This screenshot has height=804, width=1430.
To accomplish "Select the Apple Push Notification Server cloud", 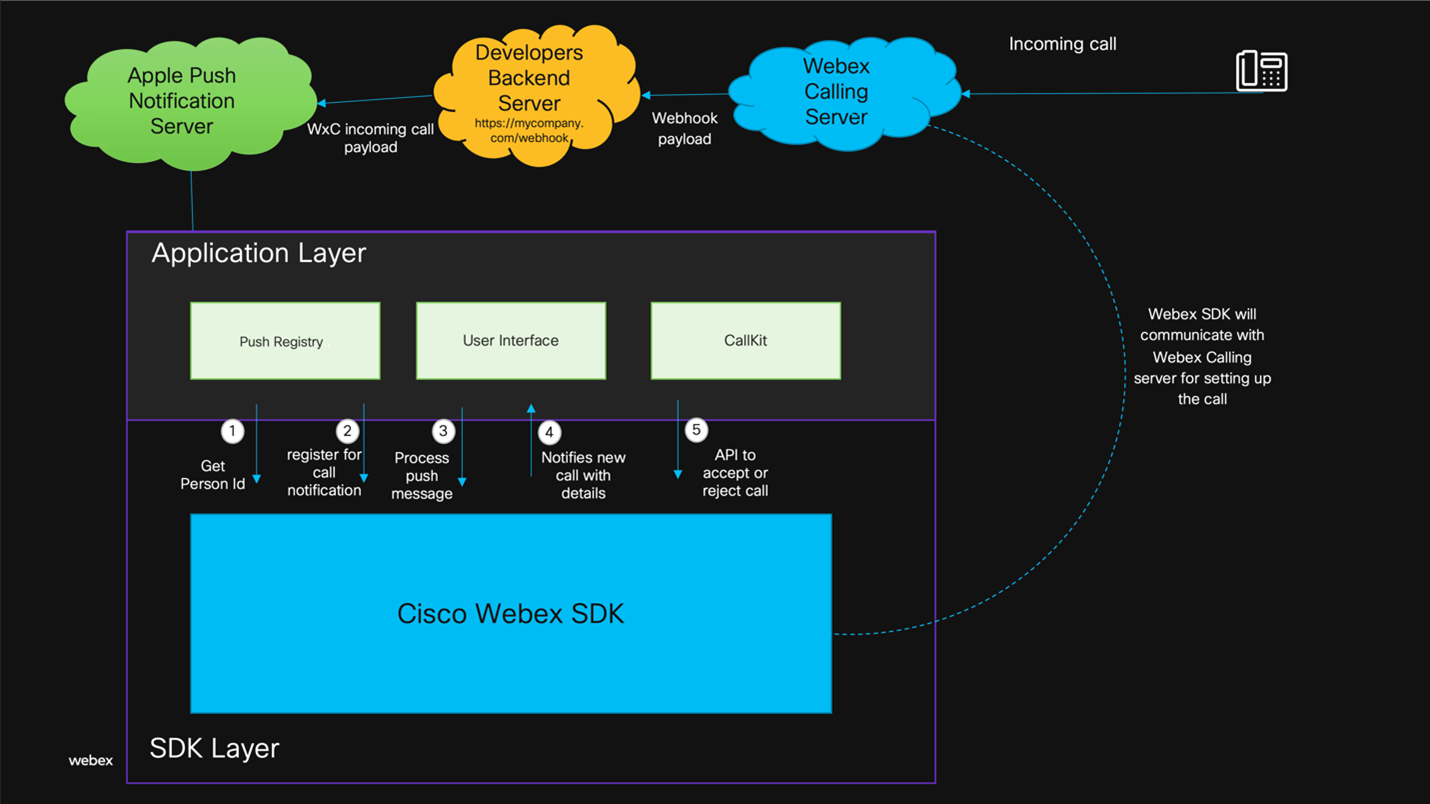I will (x=189, y=102).
